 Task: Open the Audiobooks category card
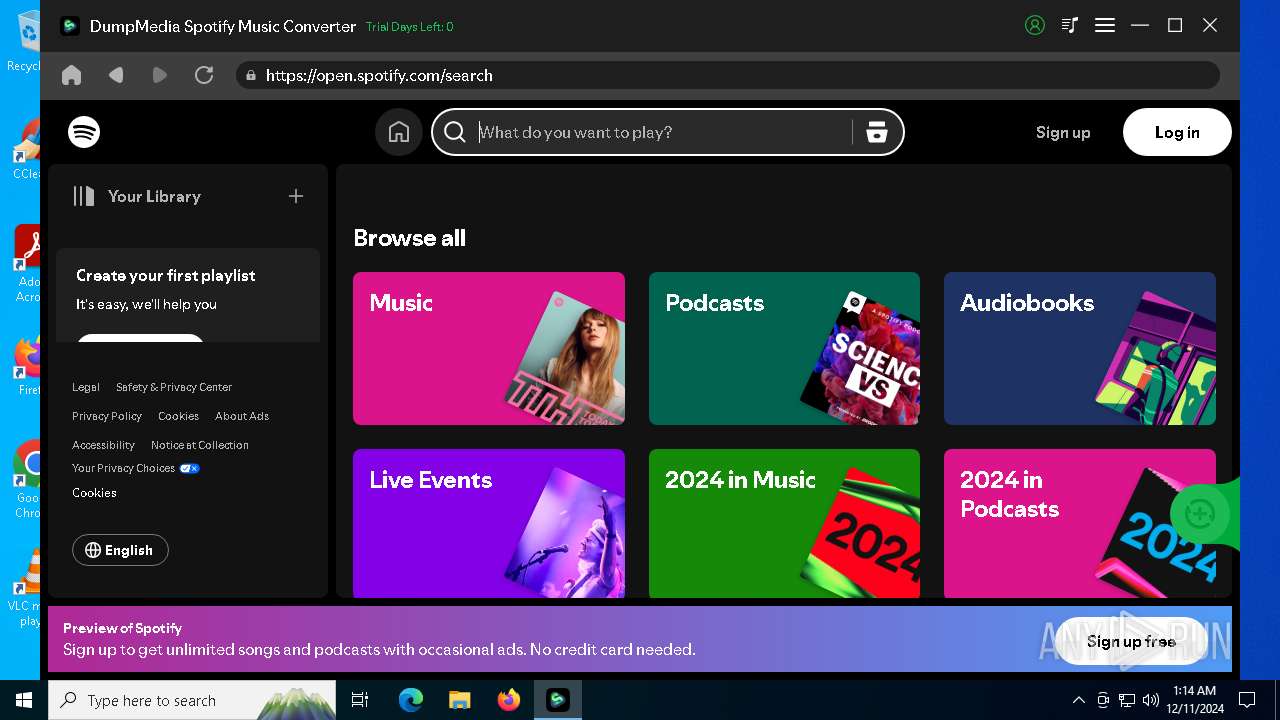[x=1080, y=349]
